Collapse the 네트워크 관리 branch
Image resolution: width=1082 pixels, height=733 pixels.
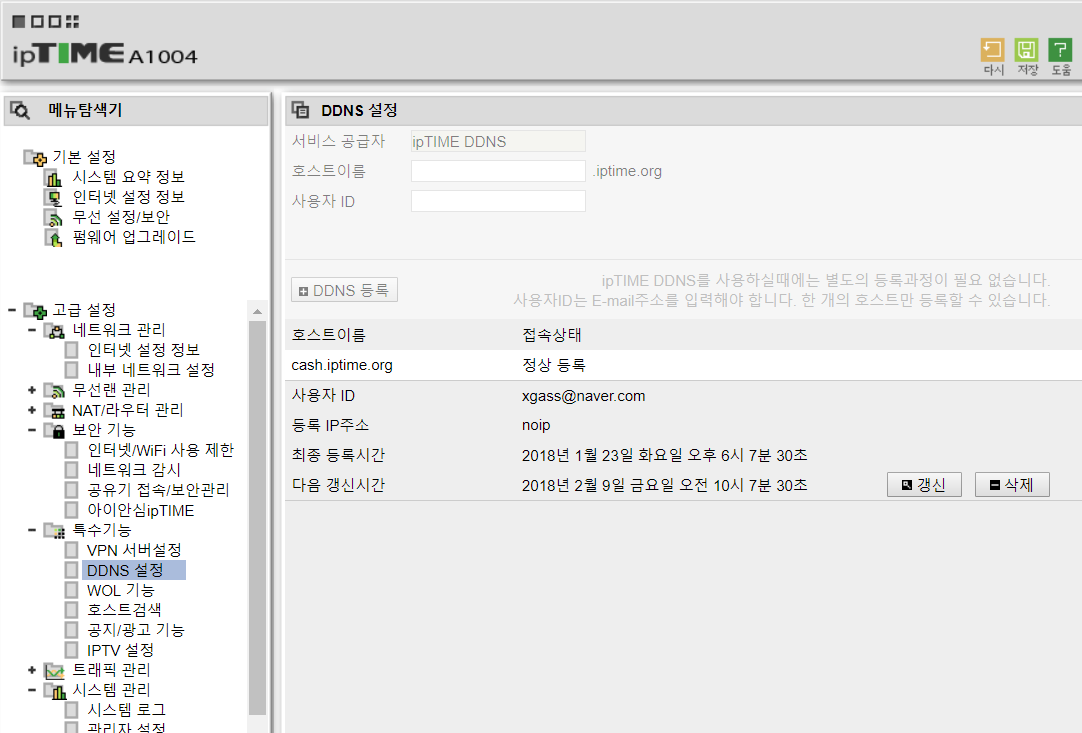tap(32, 330)
